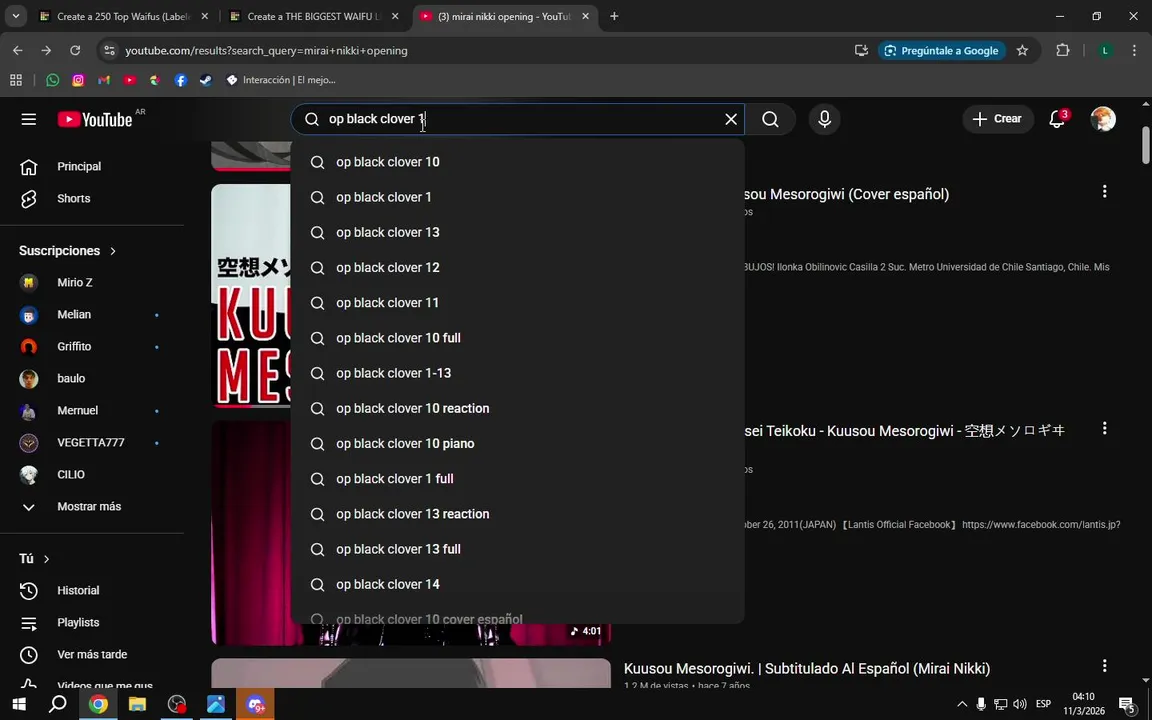Screen dimensions: 1152x720
Task: Show hidden system tray icons
Action: coord(962,705)
